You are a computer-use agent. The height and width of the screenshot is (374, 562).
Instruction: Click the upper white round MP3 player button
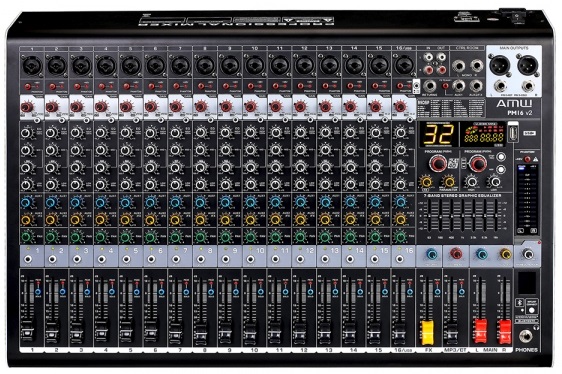click(501, 157)
